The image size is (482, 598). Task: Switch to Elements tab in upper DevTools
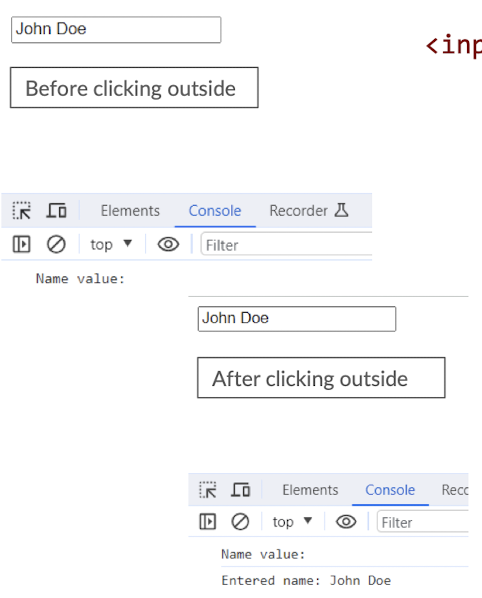point(130,211)
